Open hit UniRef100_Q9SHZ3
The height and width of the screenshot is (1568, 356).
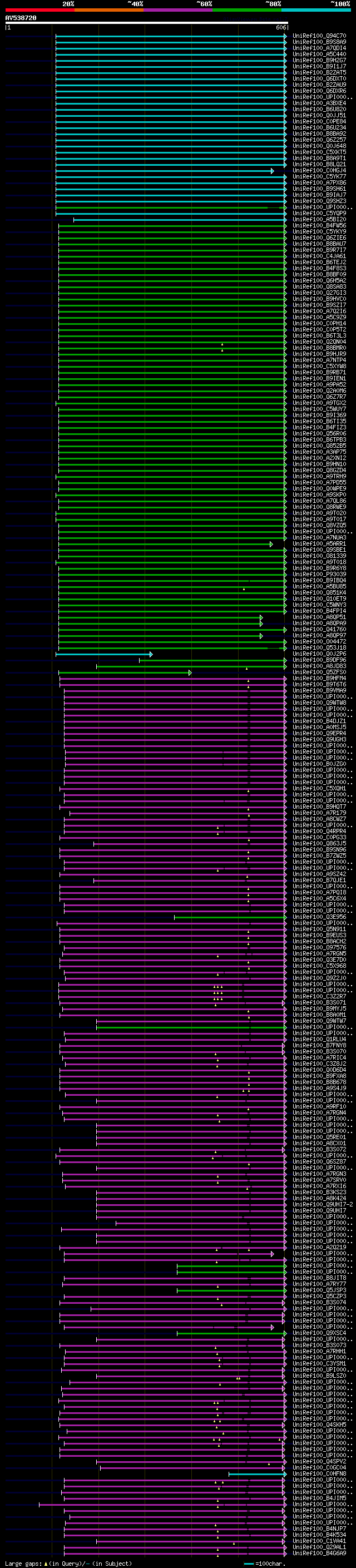(319, 201)
